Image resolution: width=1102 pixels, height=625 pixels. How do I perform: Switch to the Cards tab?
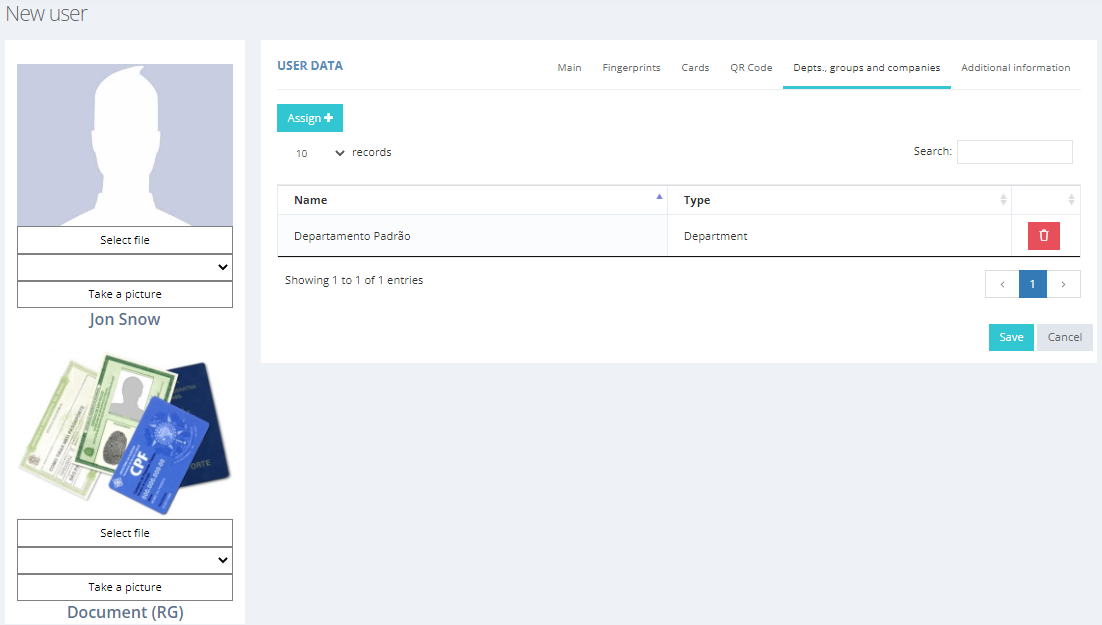click(x=695, y=68)
